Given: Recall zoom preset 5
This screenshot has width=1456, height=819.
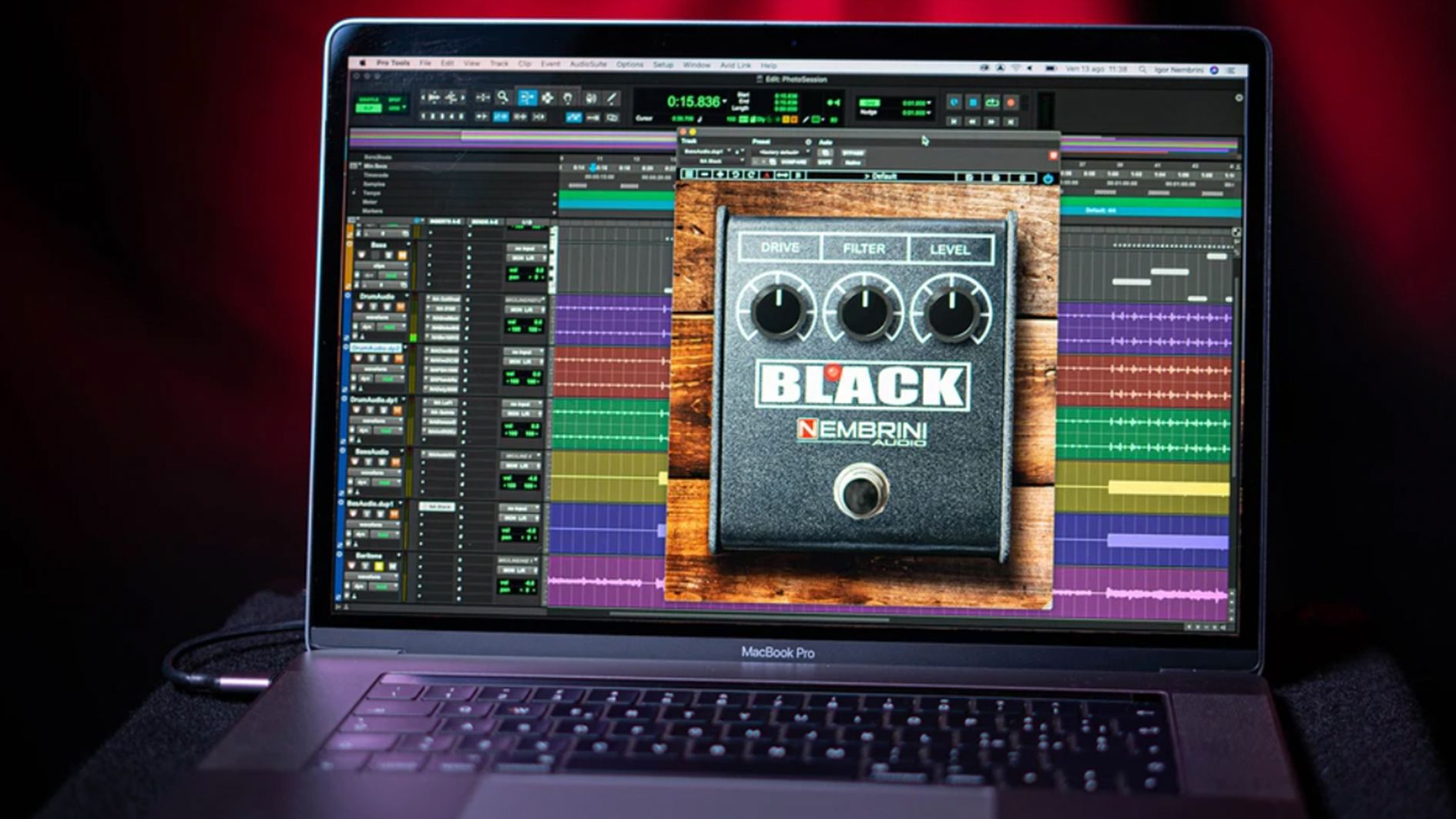Looking at the screenshot, I should (x=461, y=116).
